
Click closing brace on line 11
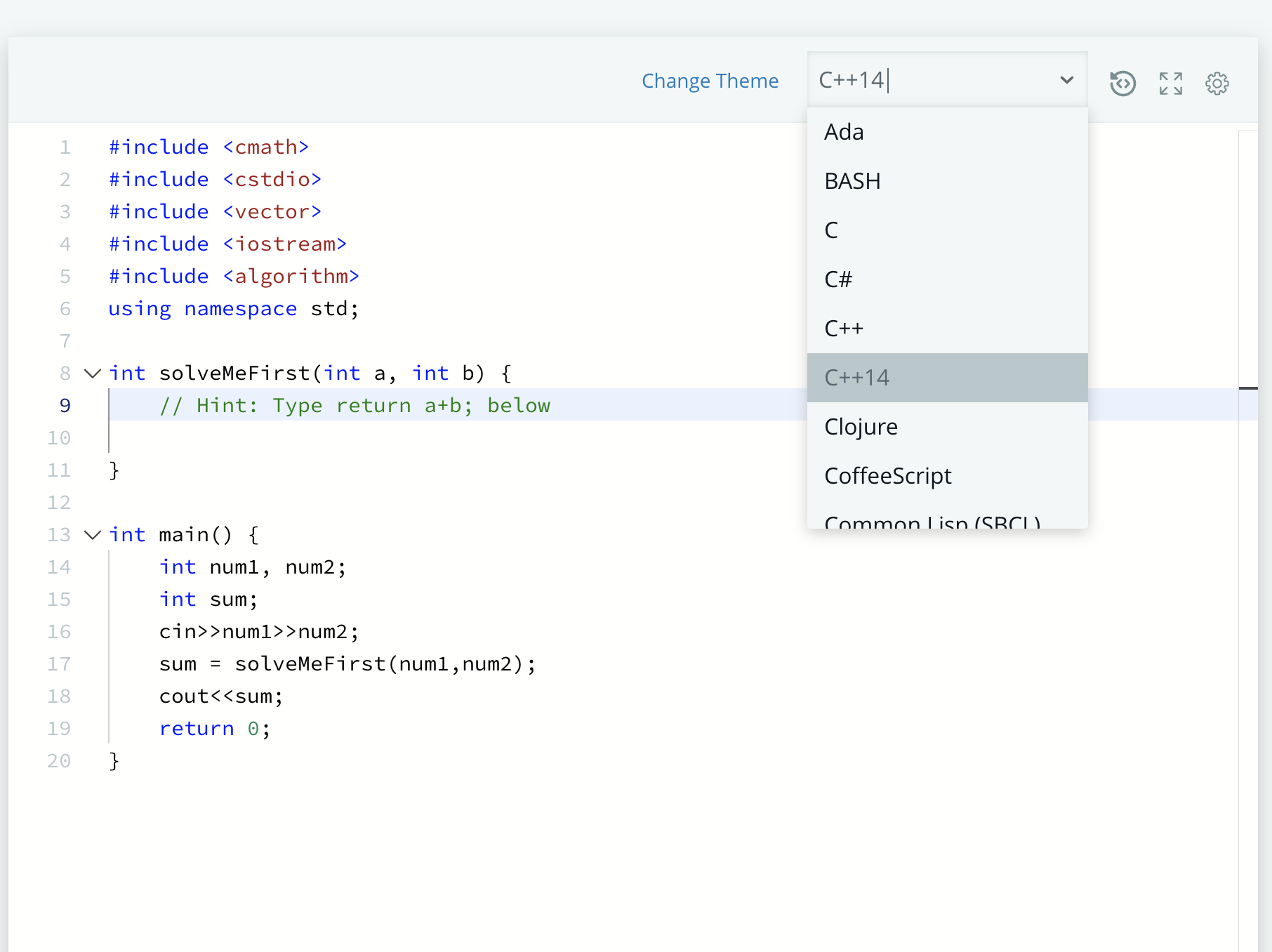point(114,470)
